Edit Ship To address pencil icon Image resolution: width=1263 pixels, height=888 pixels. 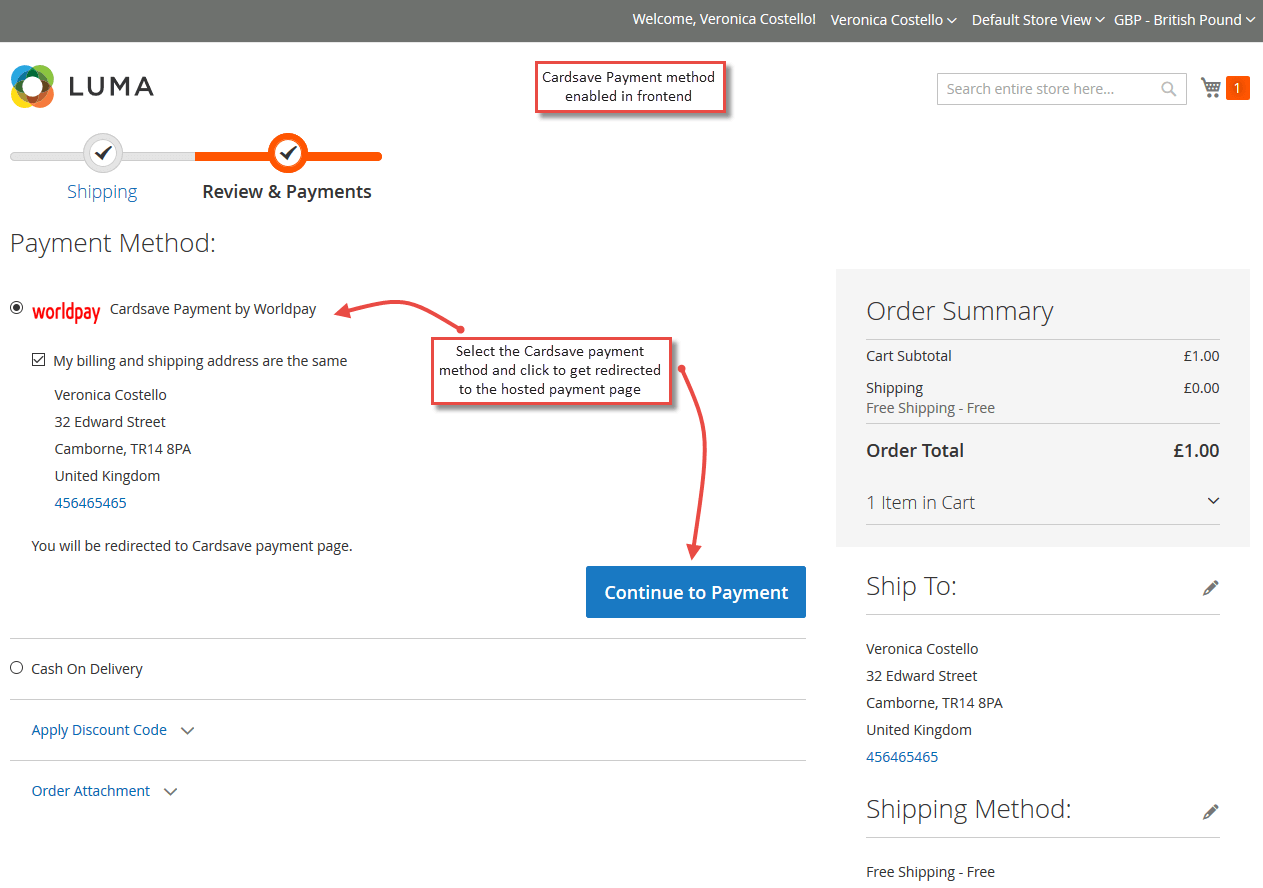click(x=1211, y=588)
